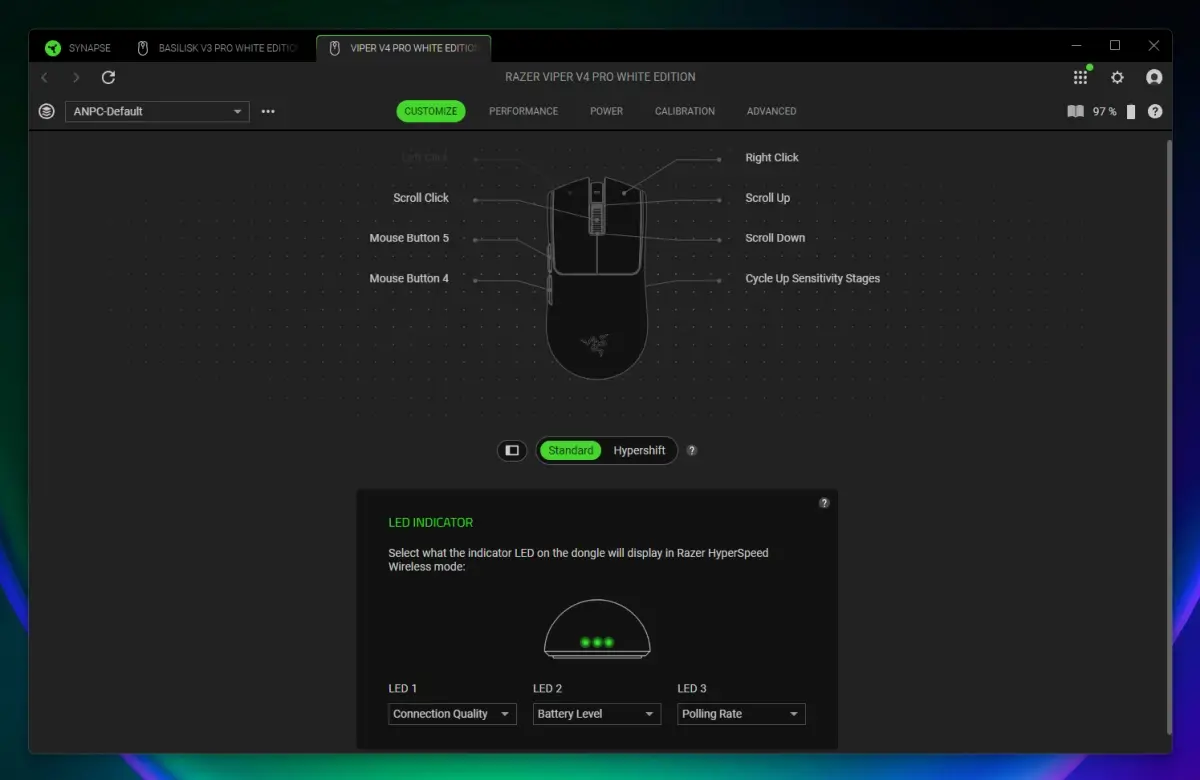
Task: Open the Performance tab
Action: click(x=524, y=111)
